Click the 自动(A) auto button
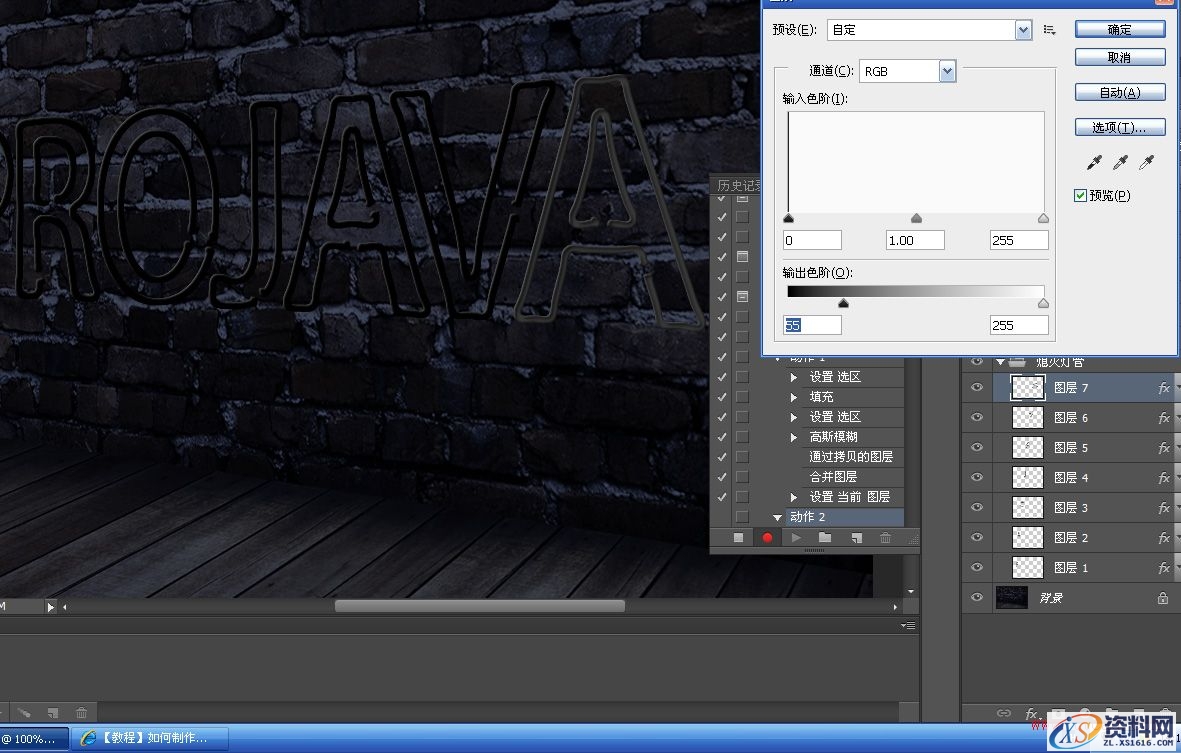Viewport: 1181px width, 753px height. pos(1119,93)
